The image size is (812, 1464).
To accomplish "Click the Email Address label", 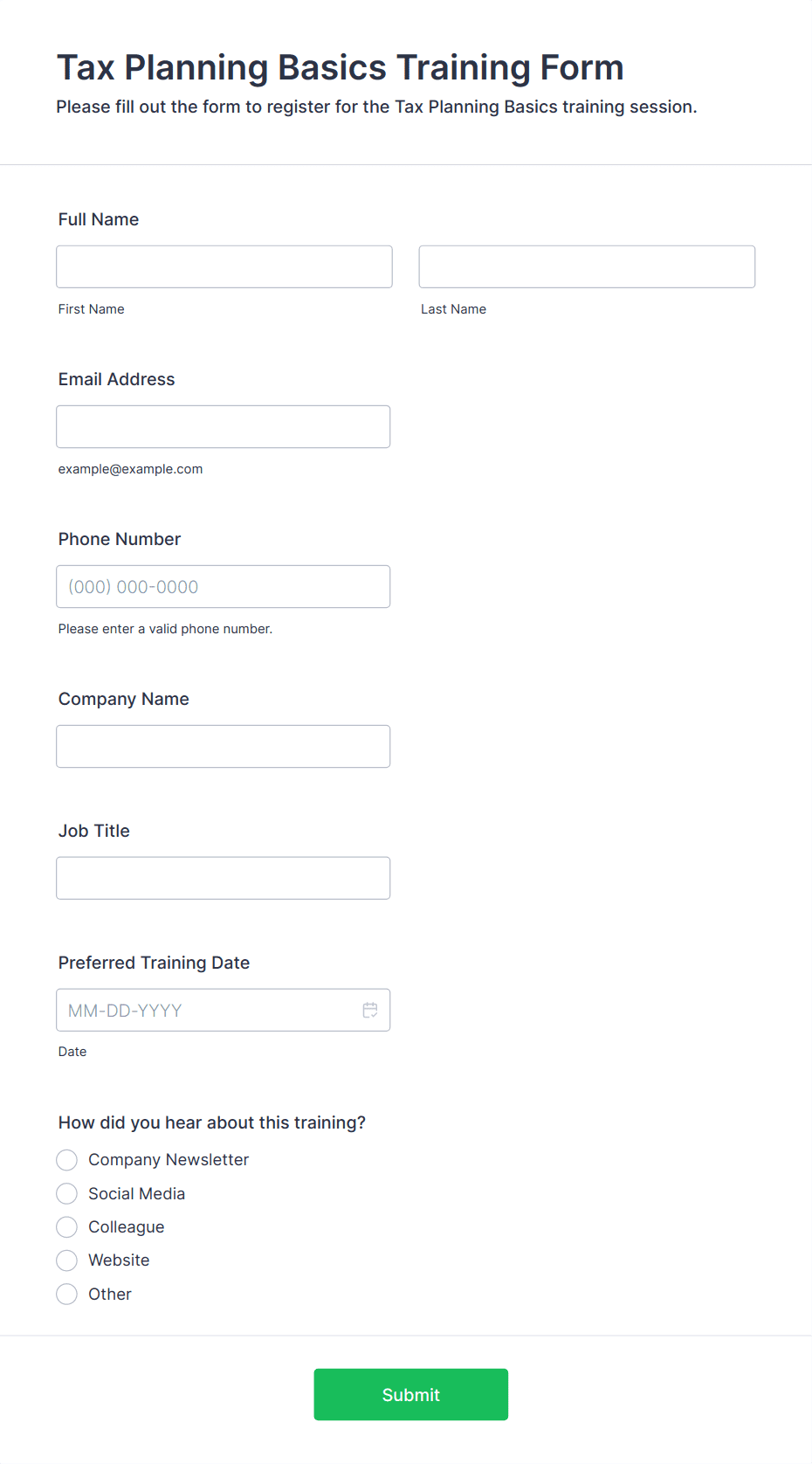I will [117, 379].
